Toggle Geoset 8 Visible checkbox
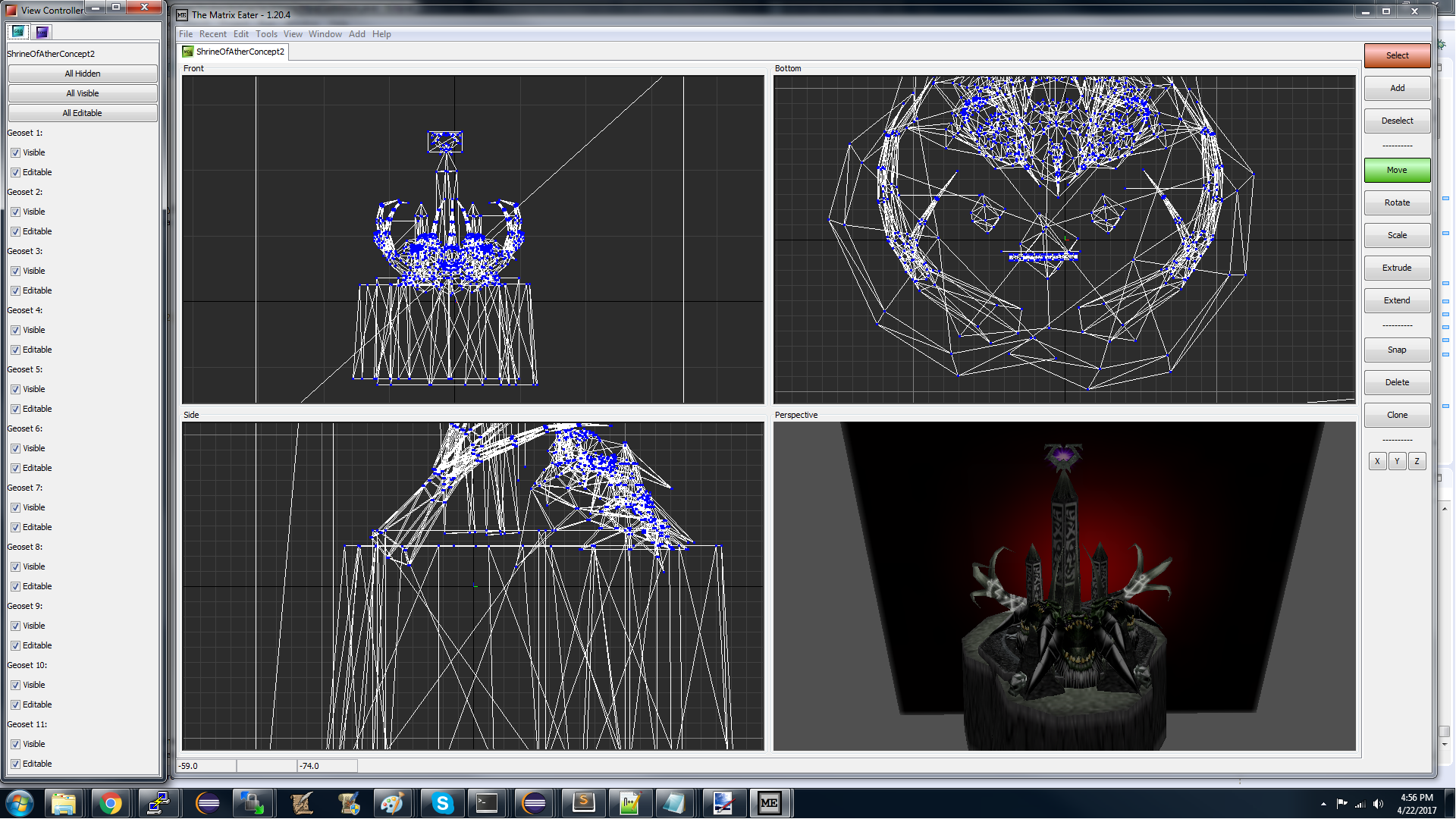This screenshot has width=1456, height=819. [x=15, y=566]
